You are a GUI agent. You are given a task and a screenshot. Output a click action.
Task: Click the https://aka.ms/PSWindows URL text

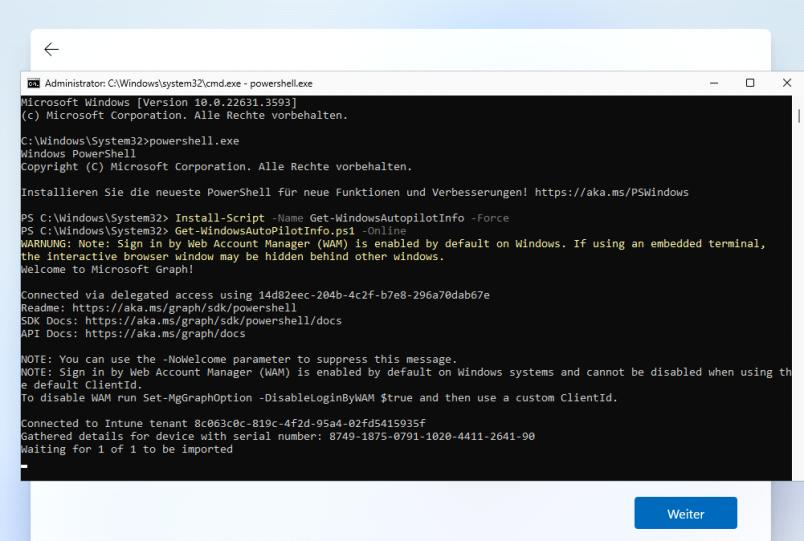click(x=612, y=192)
